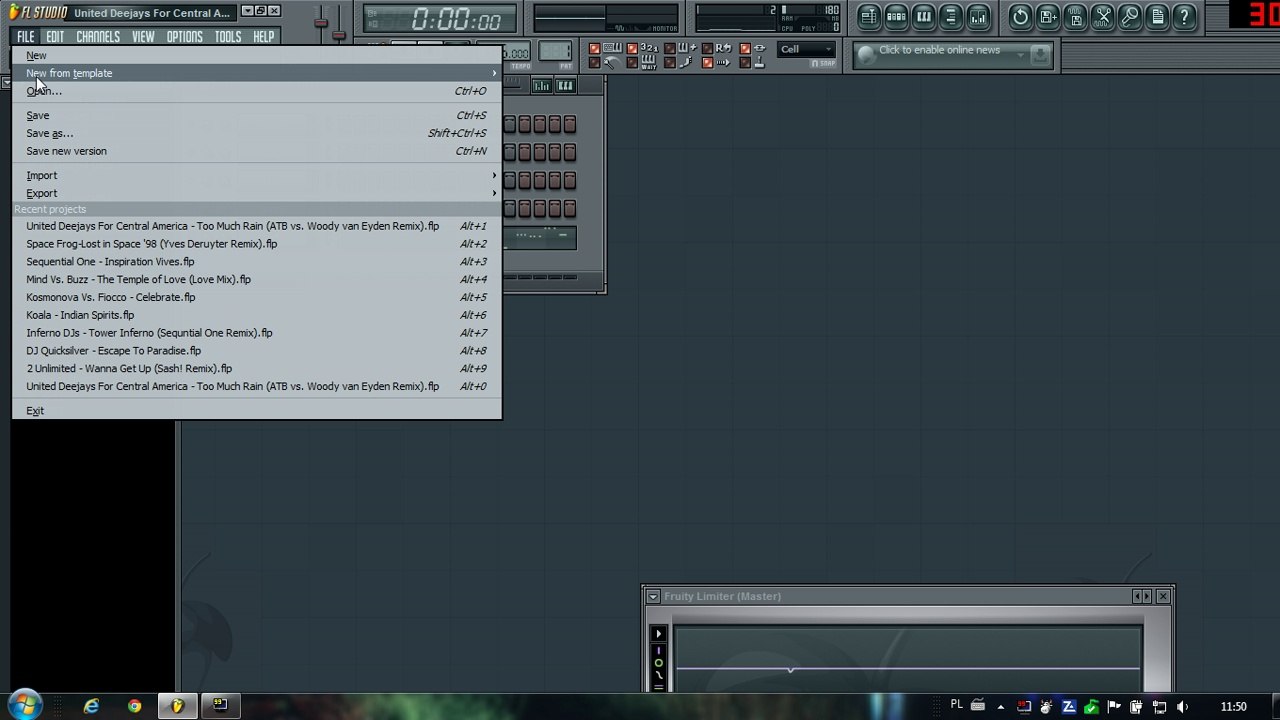Select Save new version menu entry
The height and width of the screenshot is (720, 1280).
point(256,151)
